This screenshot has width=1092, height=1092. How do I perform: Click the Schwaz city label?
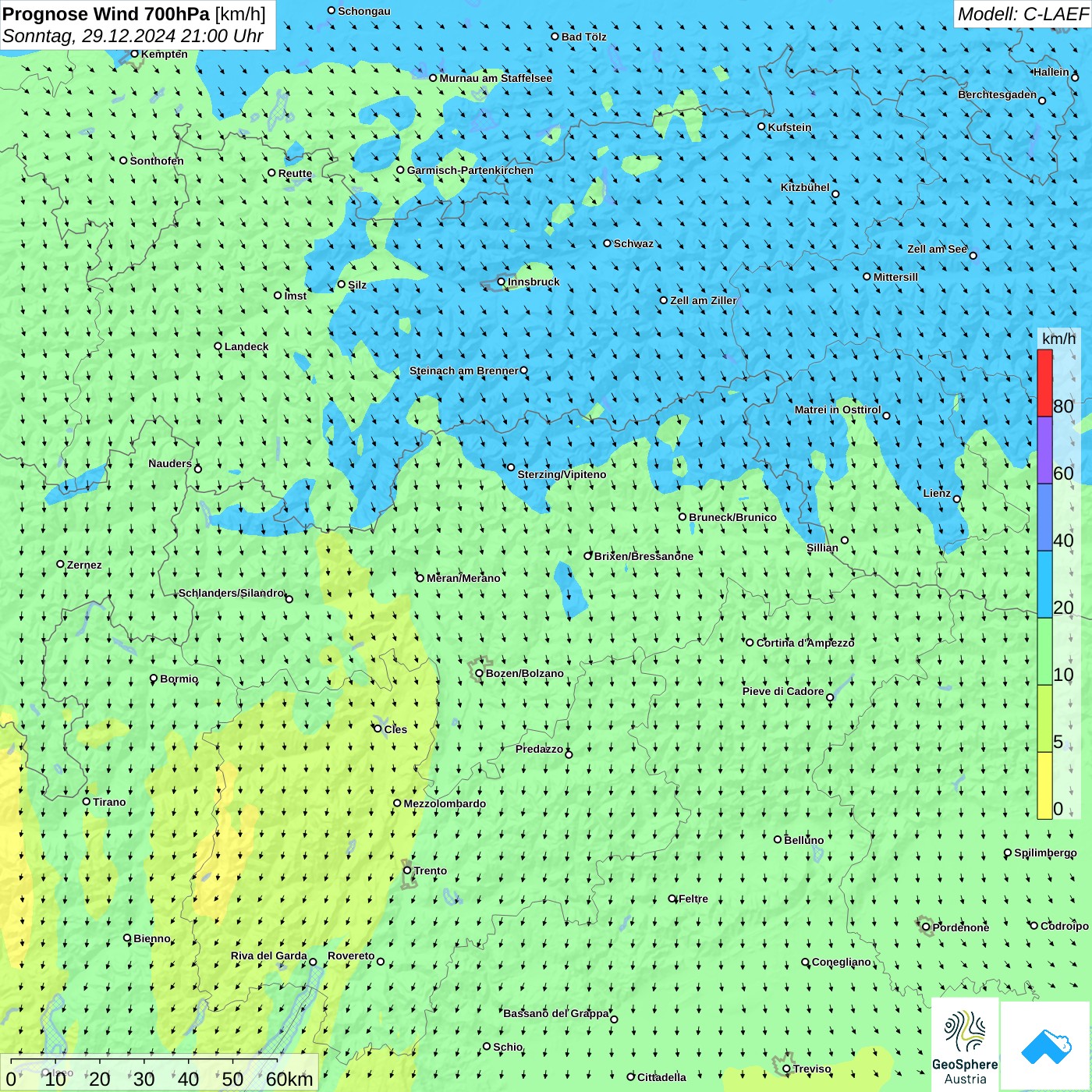633,243
